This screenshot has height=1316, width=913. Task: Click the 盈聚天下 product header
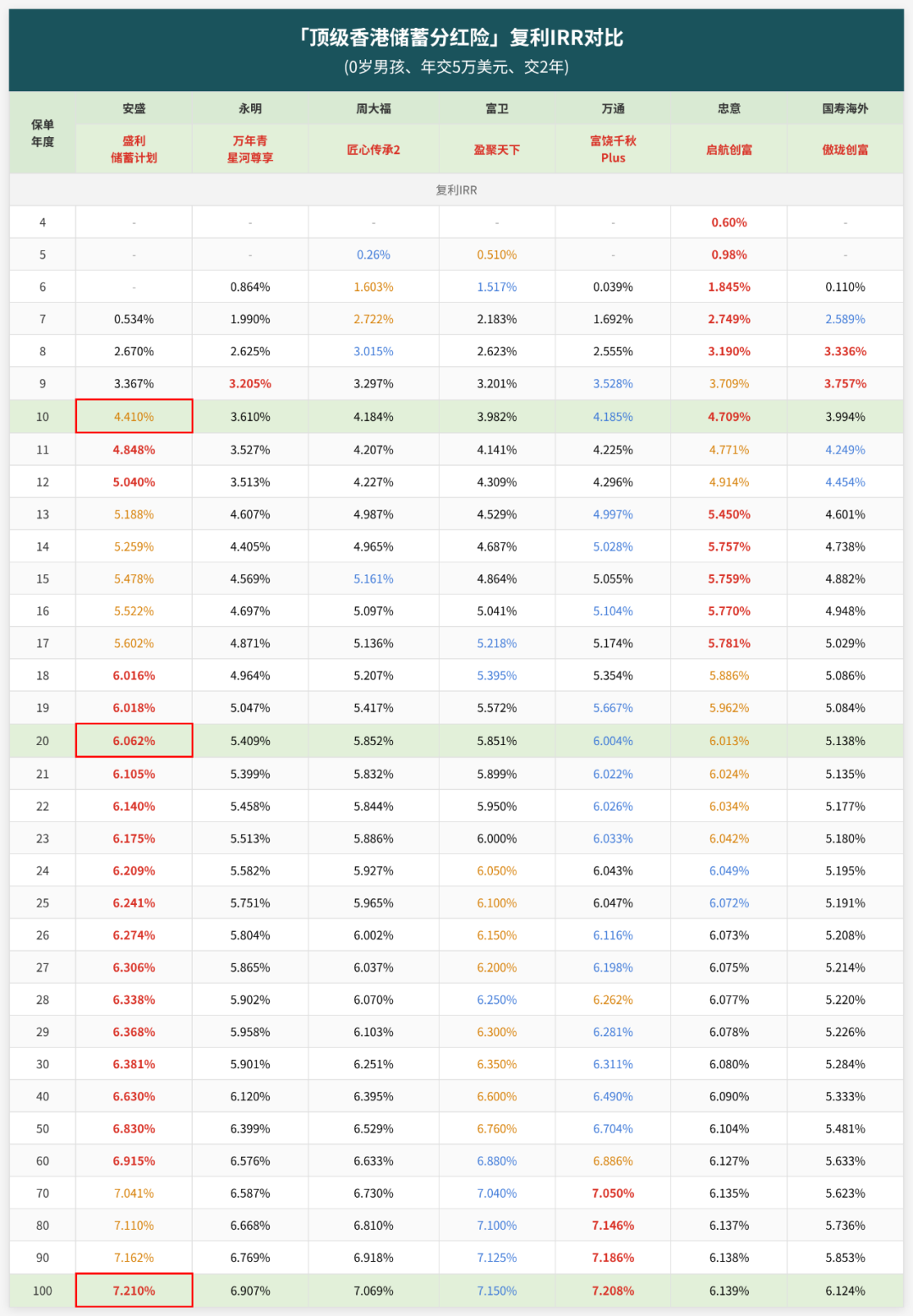(x=497, y=150)
